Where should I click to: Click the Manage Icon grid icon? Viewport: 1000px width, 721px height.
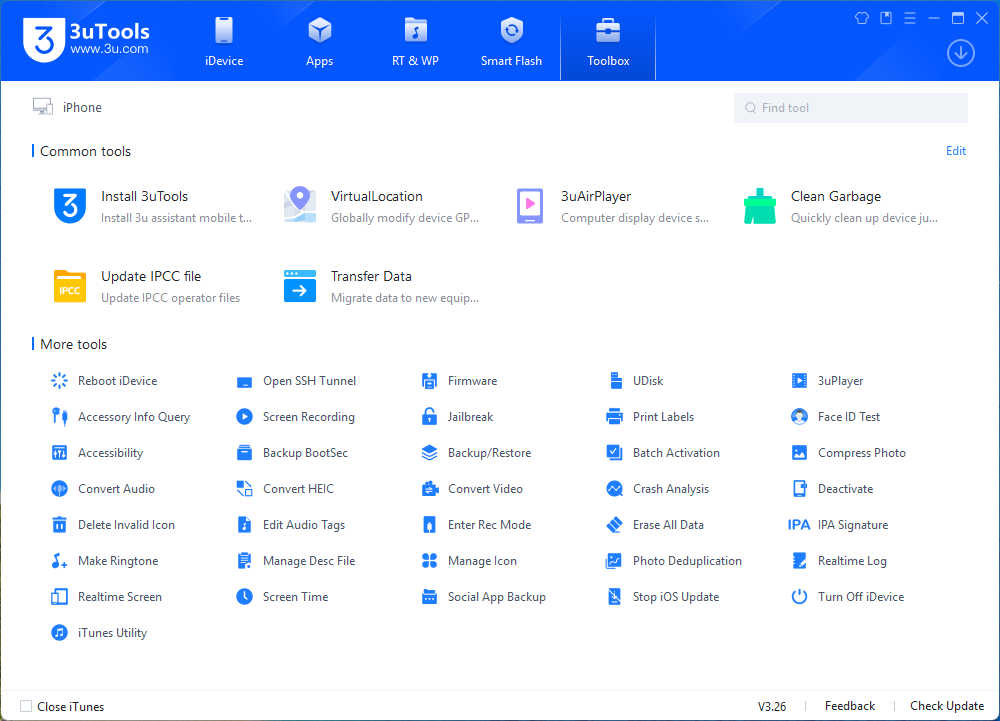(430, 561)
